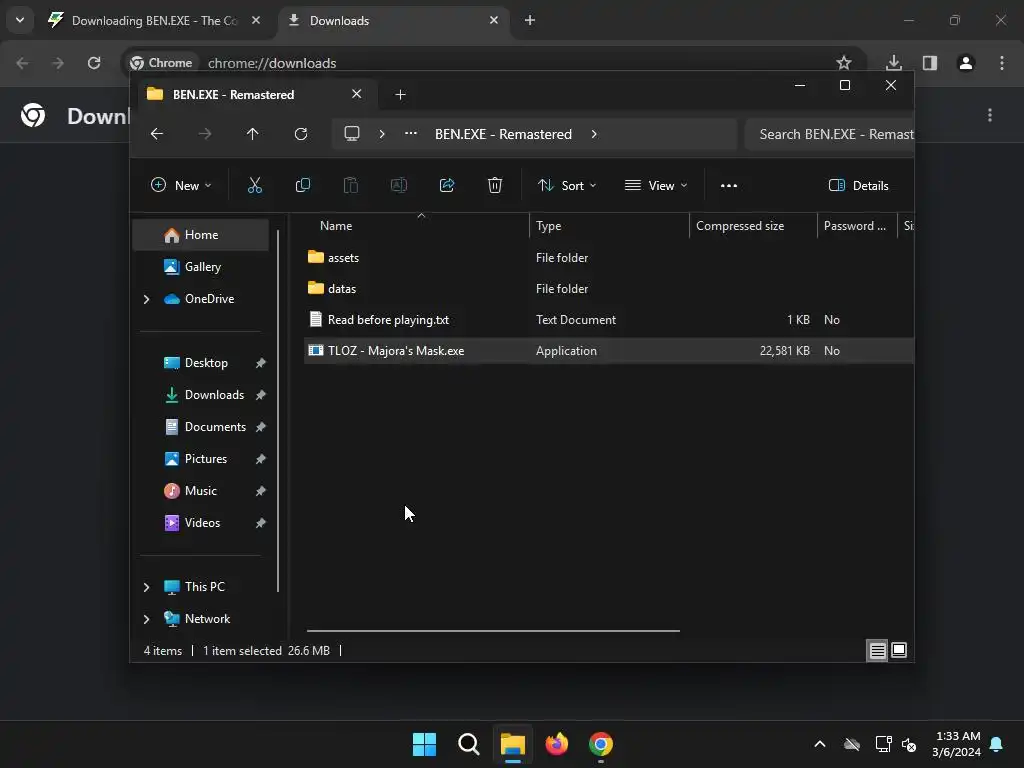Open Chrome from the taskbar
This screenshot has width=1024, height=768.
601,744
